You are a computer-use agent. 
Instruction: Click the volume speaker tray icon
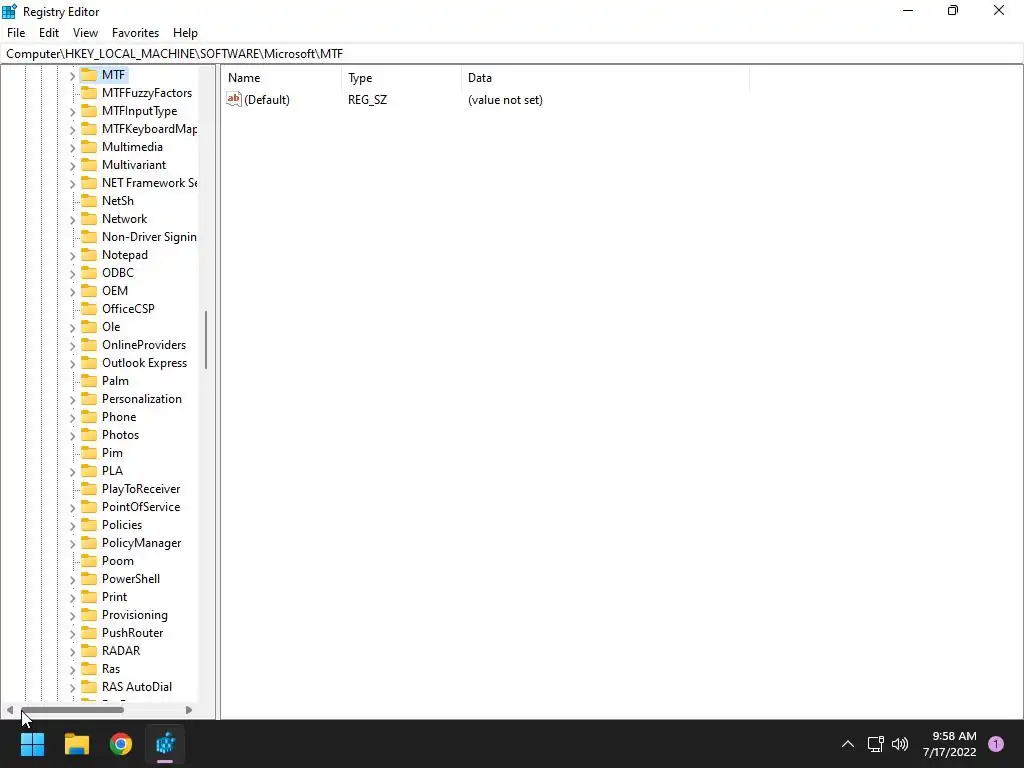coord(900,744)
